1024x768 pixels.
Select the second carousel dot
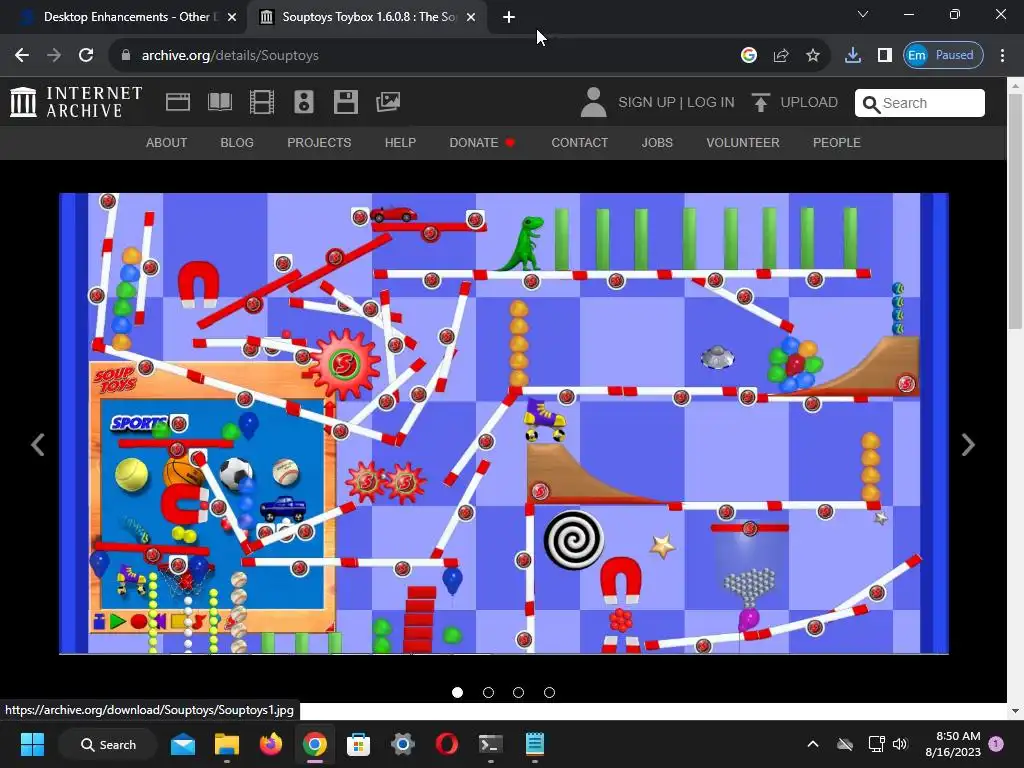[x=488, y=692]
